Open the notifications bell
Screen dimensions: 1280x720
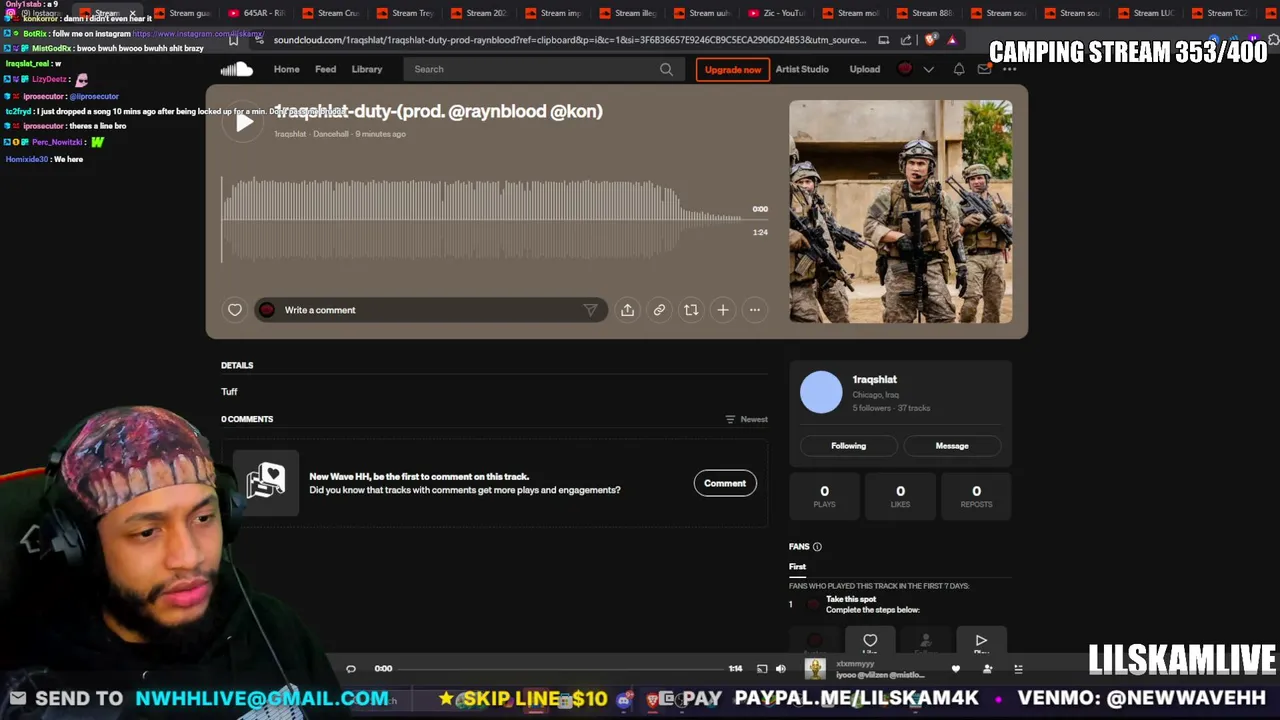click(958, 69)
